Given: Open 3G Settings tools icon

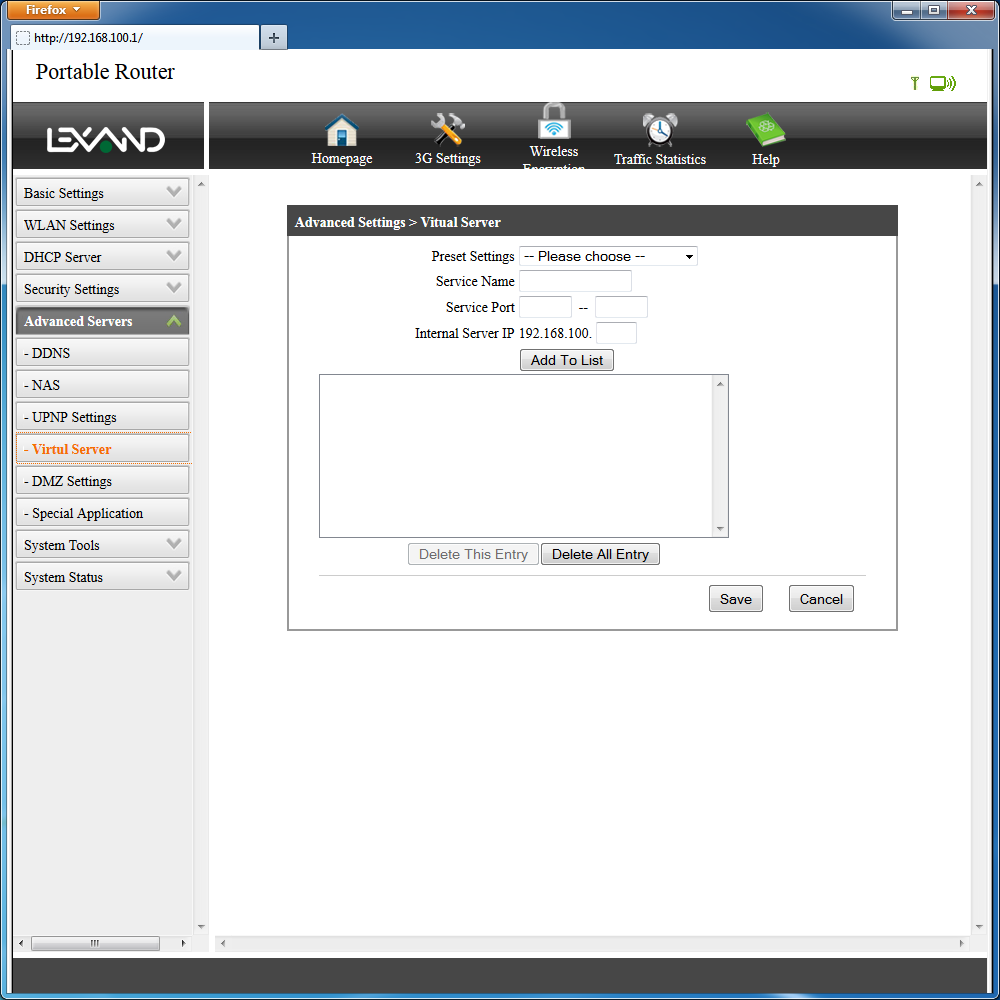Looking at the screenshot, I should (x=447, y=129).
